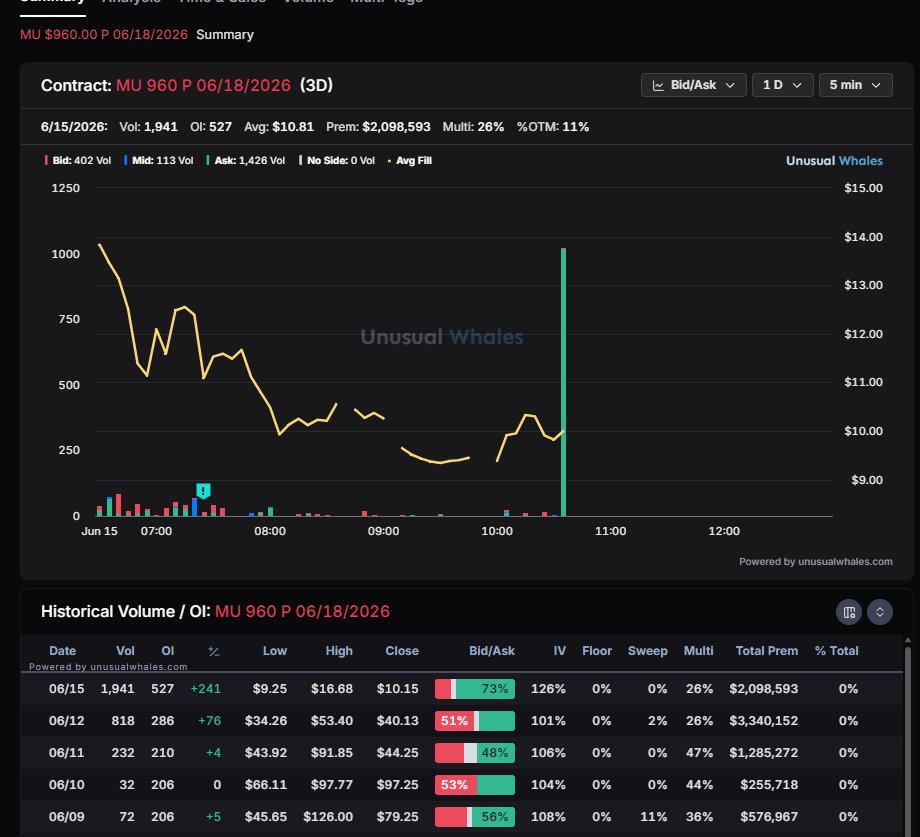
Task: Sort table by Floor column
Action: click(x=597, y=650)
